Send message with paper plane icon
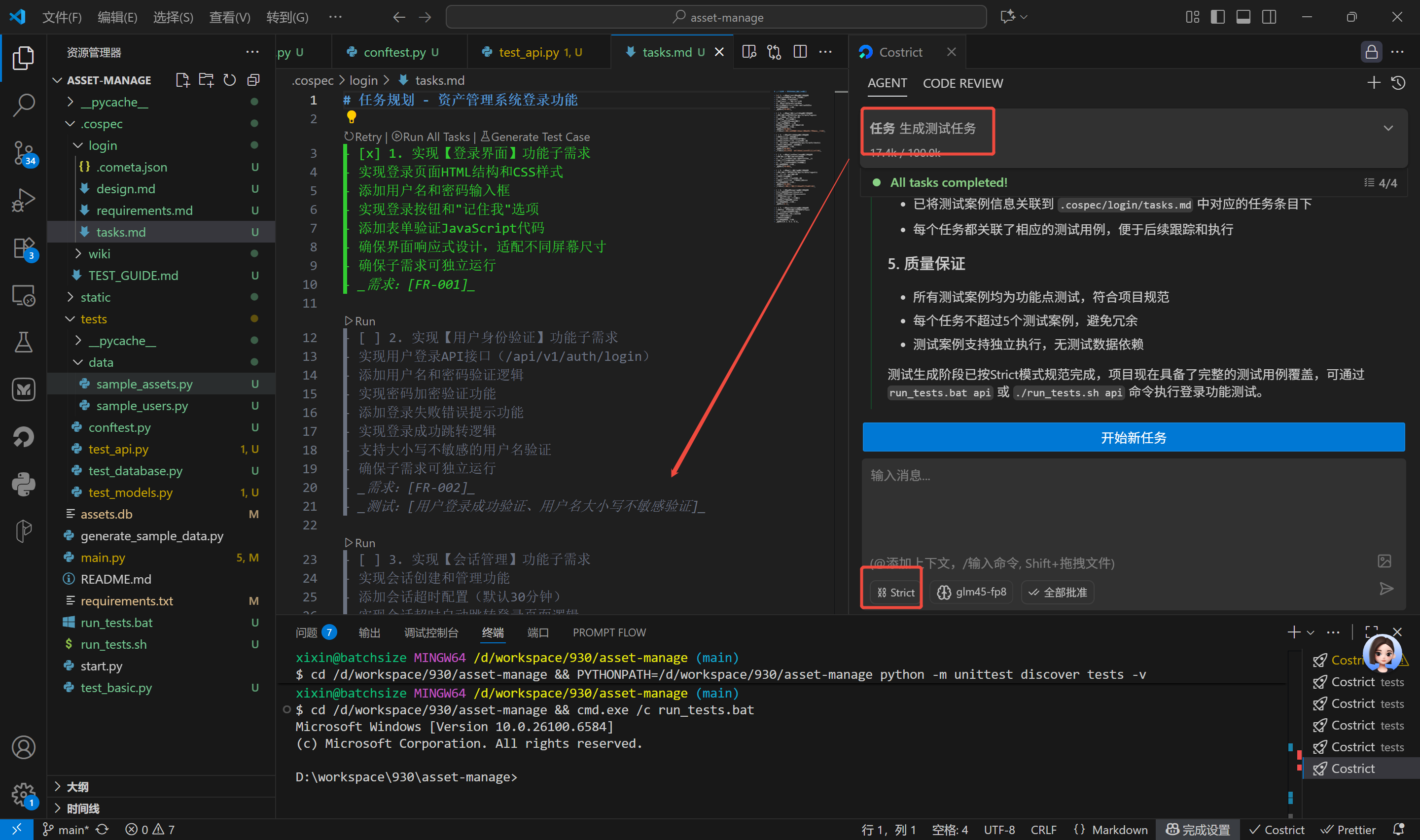1420x840 pixels. [x=1386, y=589]
